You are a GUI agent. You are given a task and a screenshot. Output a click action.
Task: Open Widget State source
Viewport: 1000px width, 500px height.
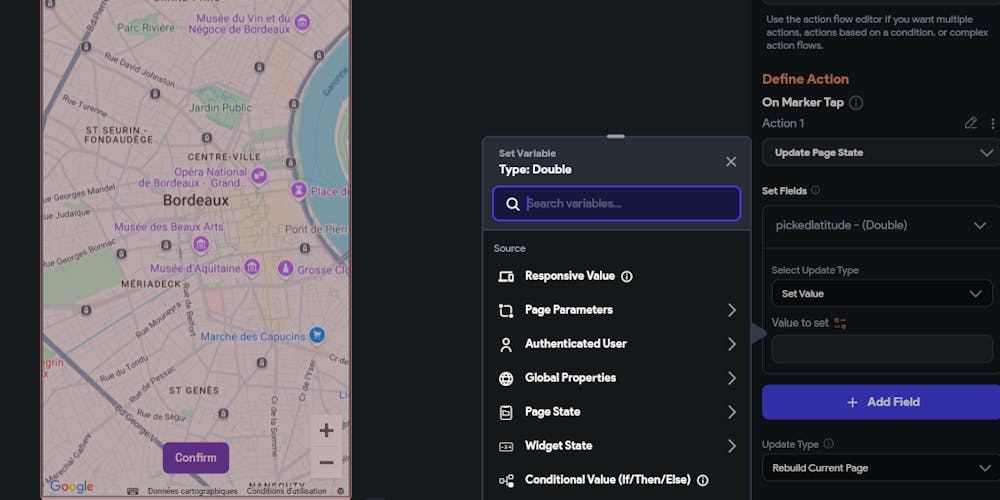(617, 446)
